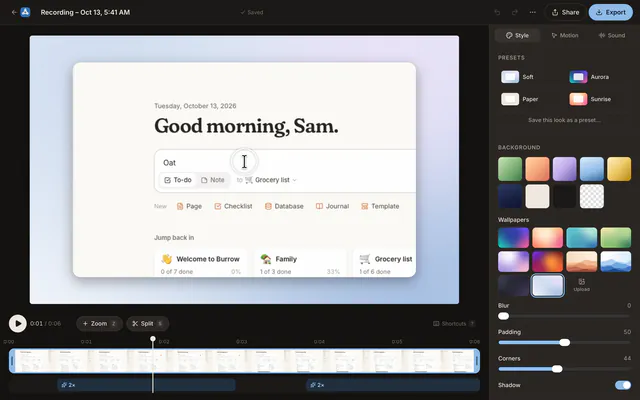Screen dimensions: 640x400
Task: Select the second 2× zoom segment
Action: pyautogui.click(x=393, y=385)
